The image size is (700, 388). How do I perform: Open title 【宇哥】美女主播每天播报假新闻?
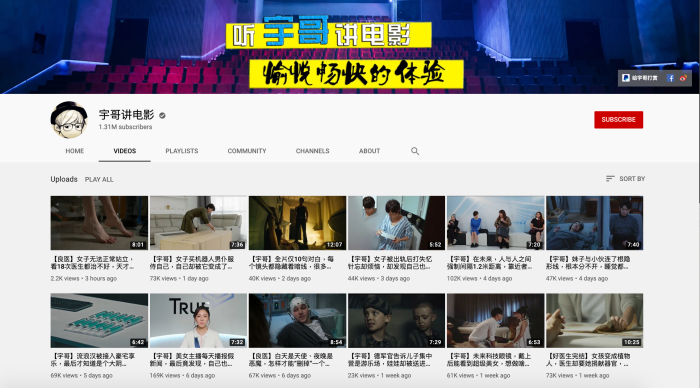click(x=192, y=360)
